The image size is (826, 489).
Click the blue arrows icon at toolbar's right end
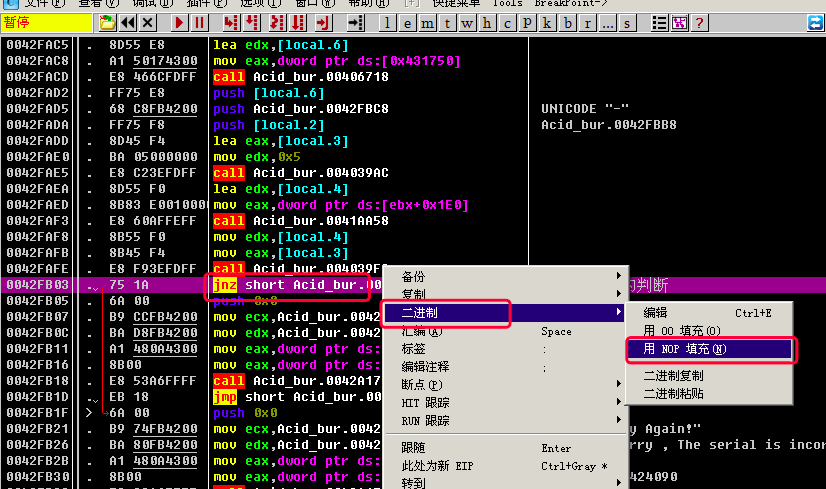click(x=815, y=23)
